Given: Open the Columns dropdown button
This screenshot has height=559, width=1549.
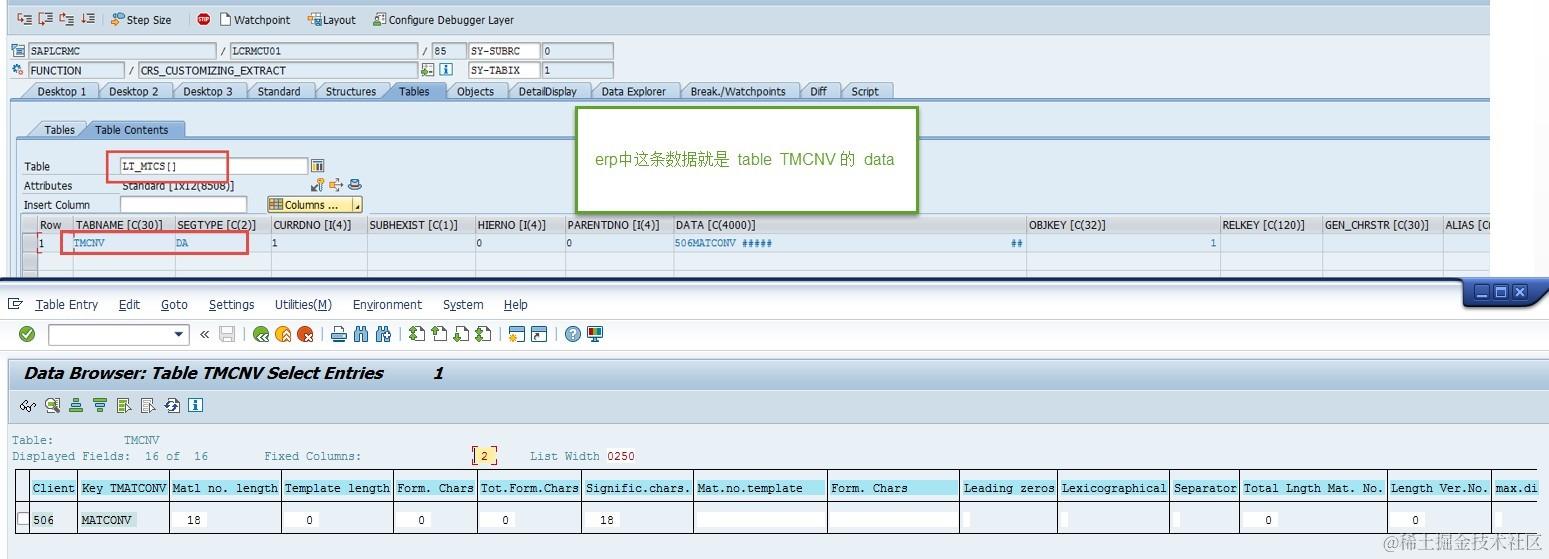Looking at the screenshot, I should point(314,204).
